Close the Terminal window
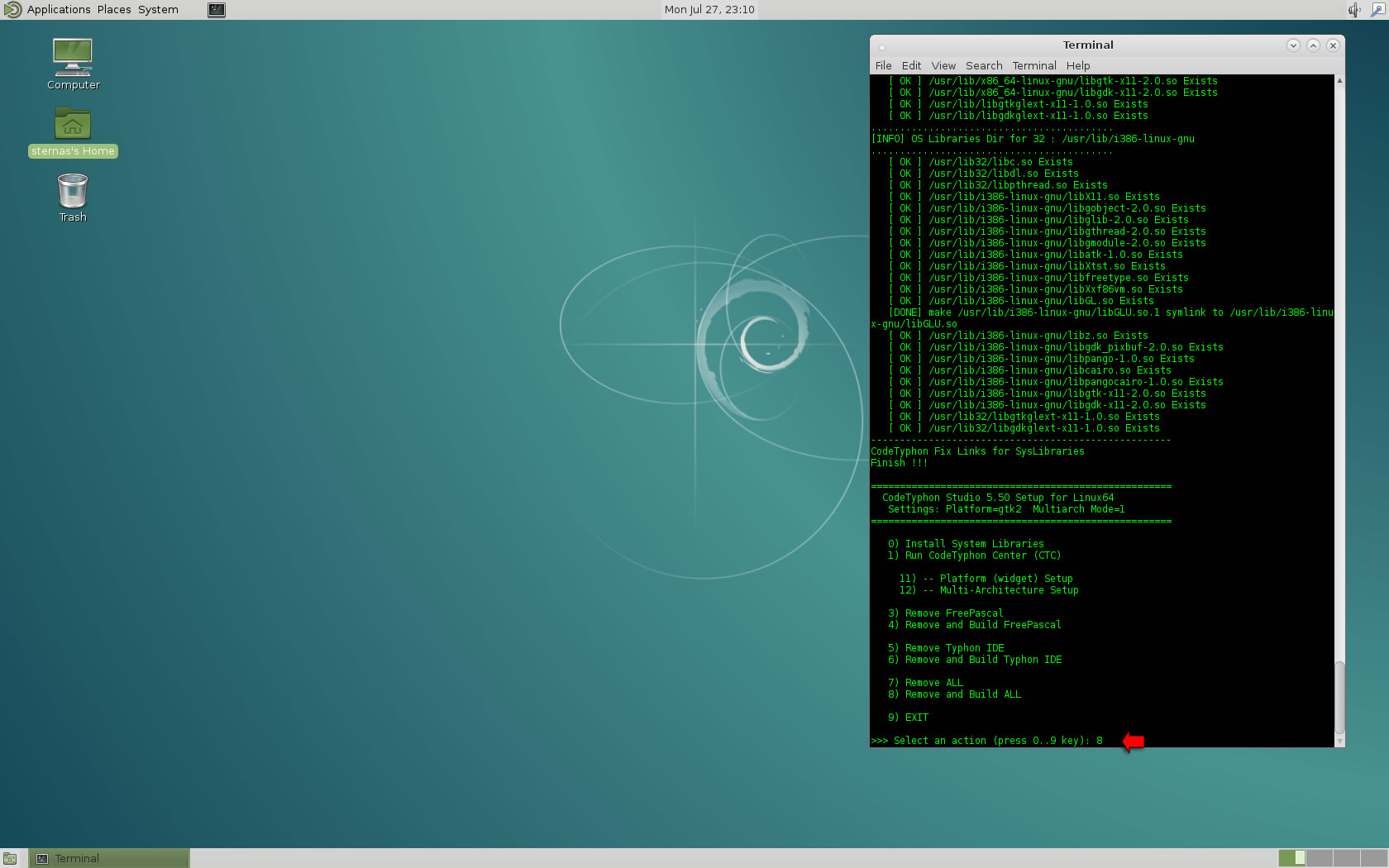Viewport: 1389px width, 868px height. [x=1333, y=45]
